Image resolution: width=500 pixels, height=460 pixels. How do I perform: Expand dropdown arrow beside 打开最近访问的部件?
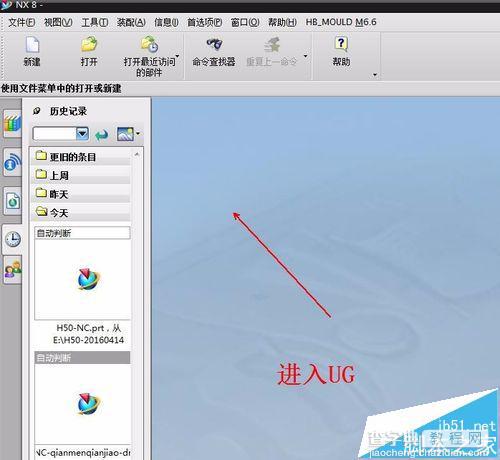point(177,56)
